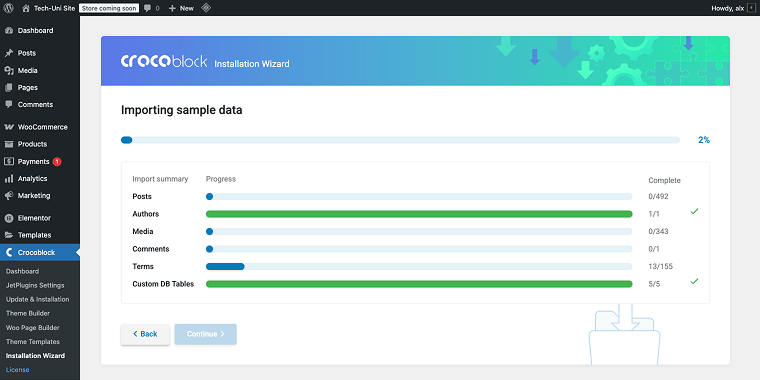Click the Custom DB Tables progress bar

[419, 284]
